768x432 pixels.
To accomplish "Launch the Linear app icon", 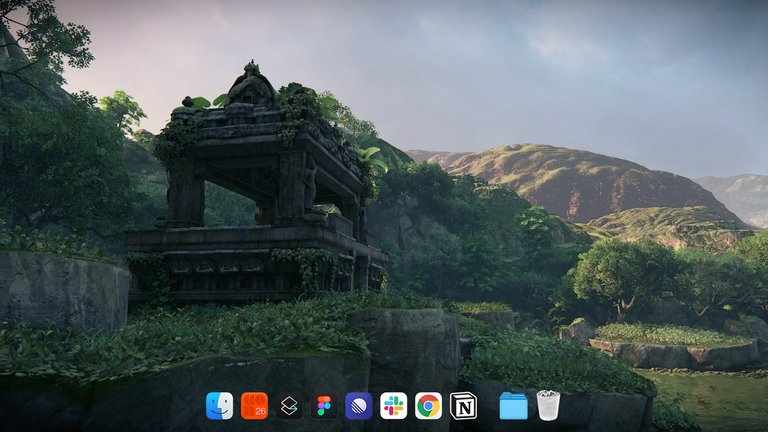I will [359, 406].
